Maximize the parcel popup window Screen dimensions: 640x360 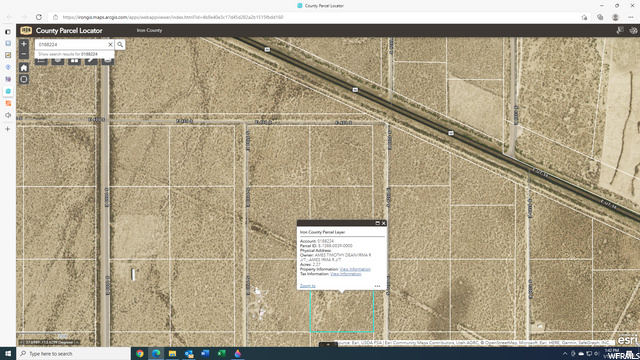click(x=377, y=223)
